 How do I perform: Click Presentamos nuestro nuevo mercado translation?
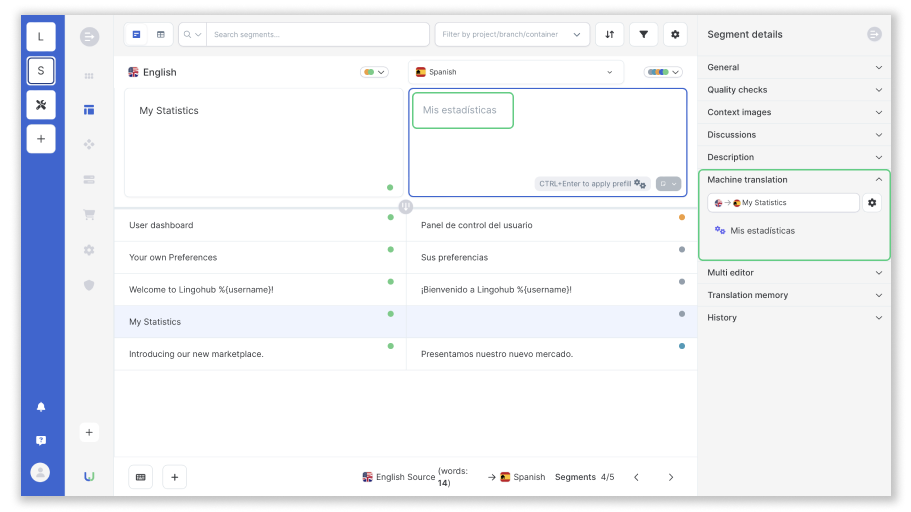(497, 354)
